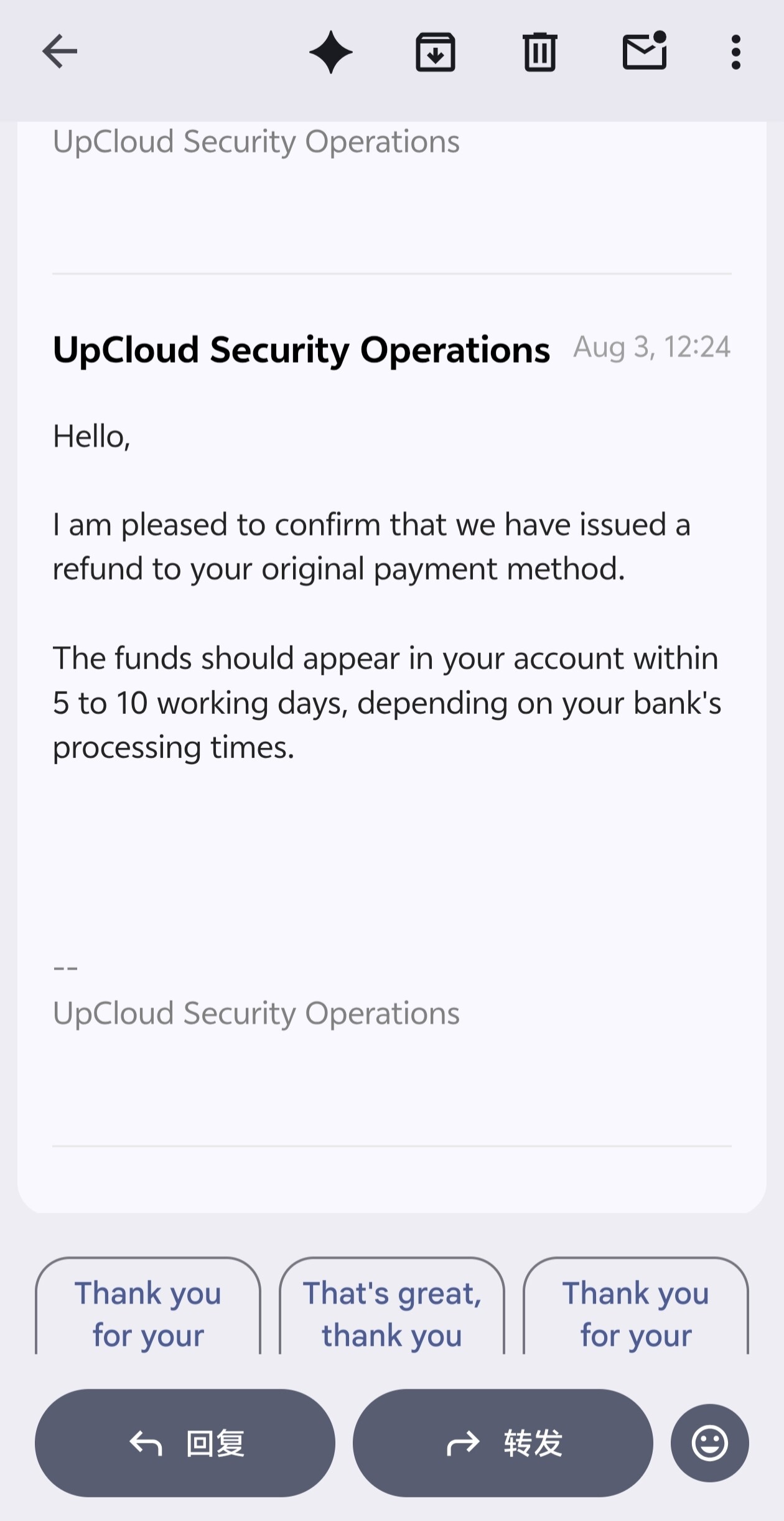
Task: Expand the collapsed previous message signature
Action: pos(256,142)
